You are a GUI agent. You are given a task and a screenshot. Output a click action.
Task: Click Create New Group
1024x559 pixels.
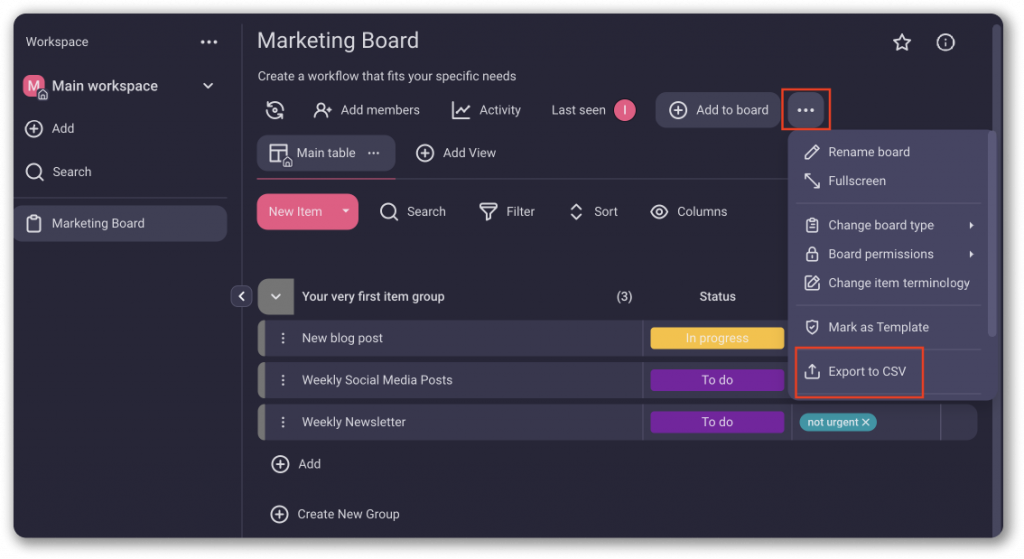[x=335, y=514]
